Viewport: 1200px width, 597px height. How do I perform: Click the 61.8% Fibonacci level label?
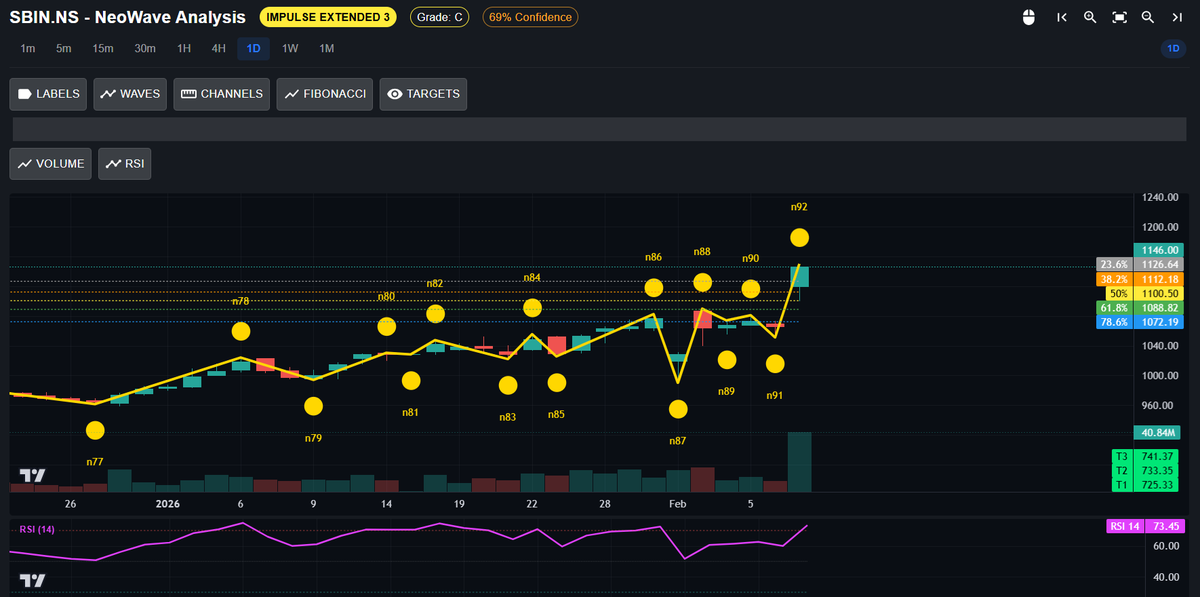(x=1141, y=308)
